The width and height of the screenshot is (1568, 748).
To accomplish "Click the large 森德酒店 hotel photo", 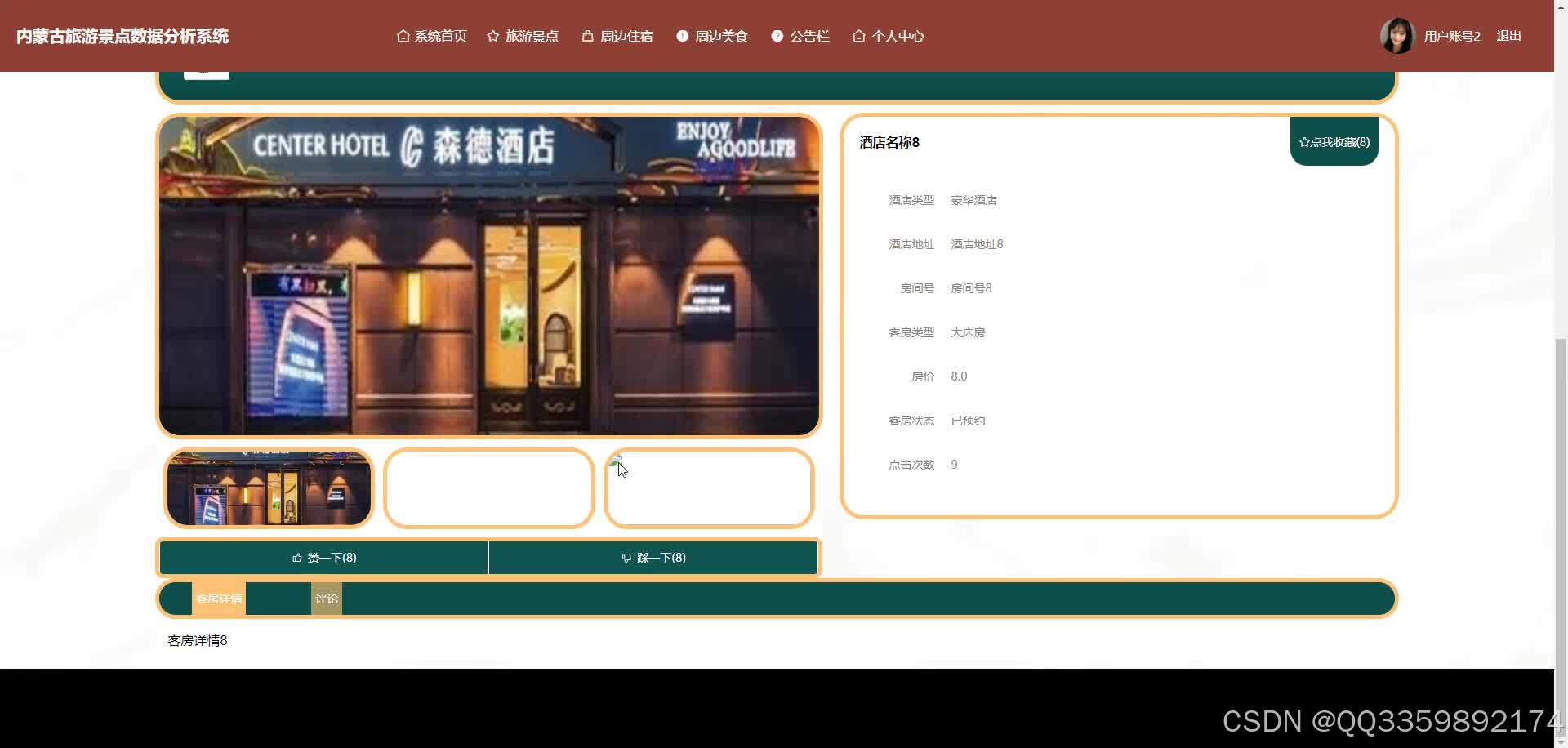I will [489, 276].
